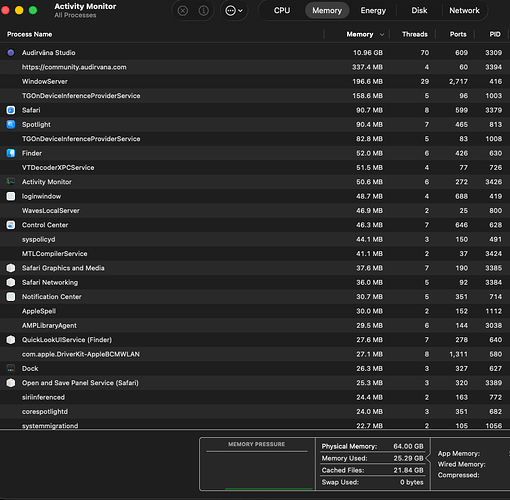Viewport: 510px width, 500px height.
Task: Select the VTDecoderXPCService row
Action: tap(255, 167)
